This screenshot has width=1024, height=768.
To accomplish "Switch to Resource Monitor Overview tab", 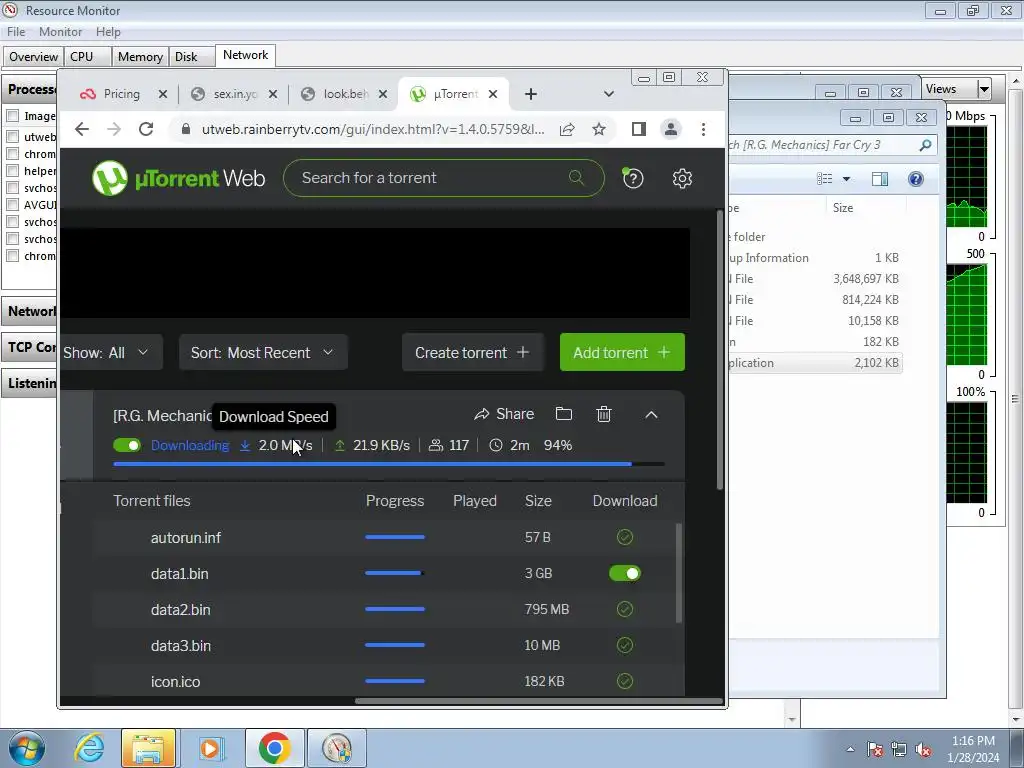I will click(33, 57).
